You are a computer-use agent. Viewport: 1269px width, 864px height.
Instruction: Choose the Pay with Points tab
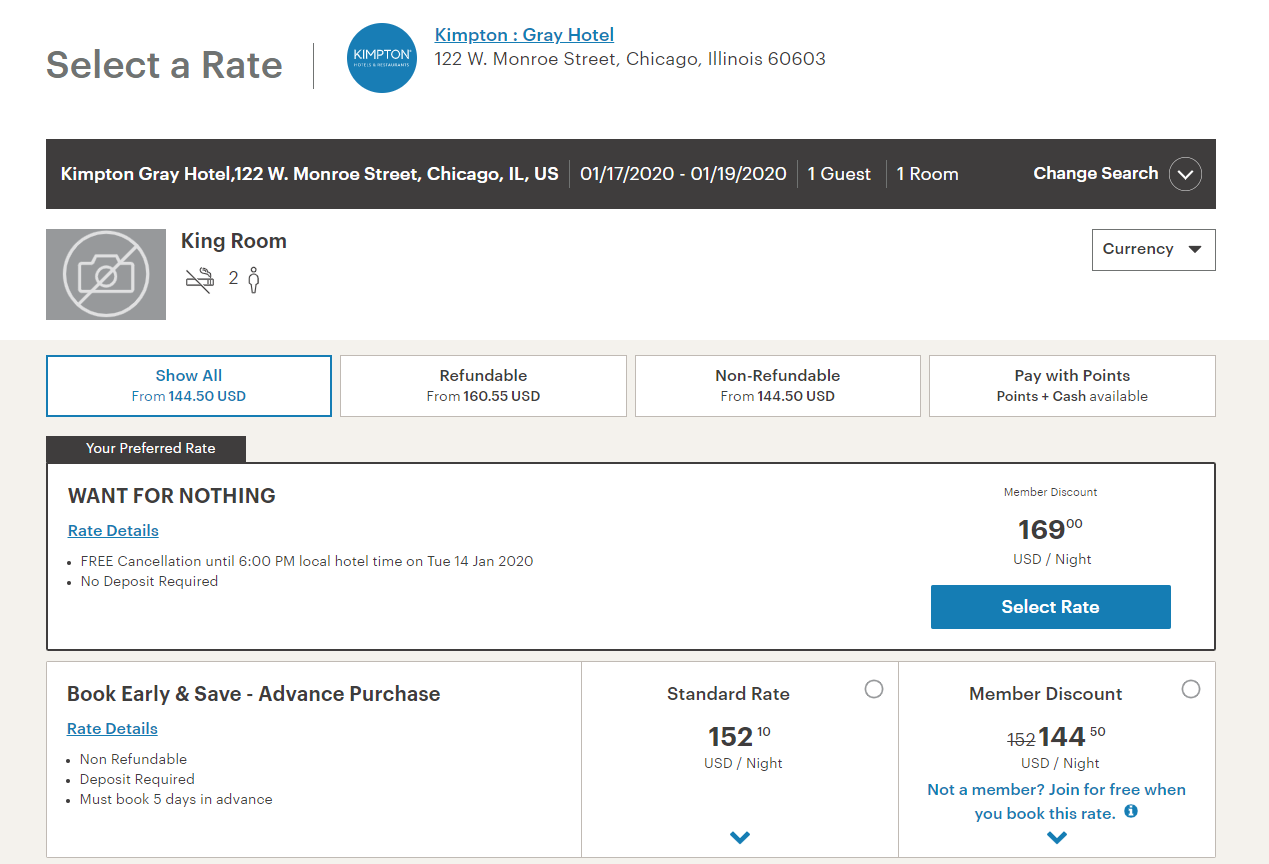pos(1072,386)
